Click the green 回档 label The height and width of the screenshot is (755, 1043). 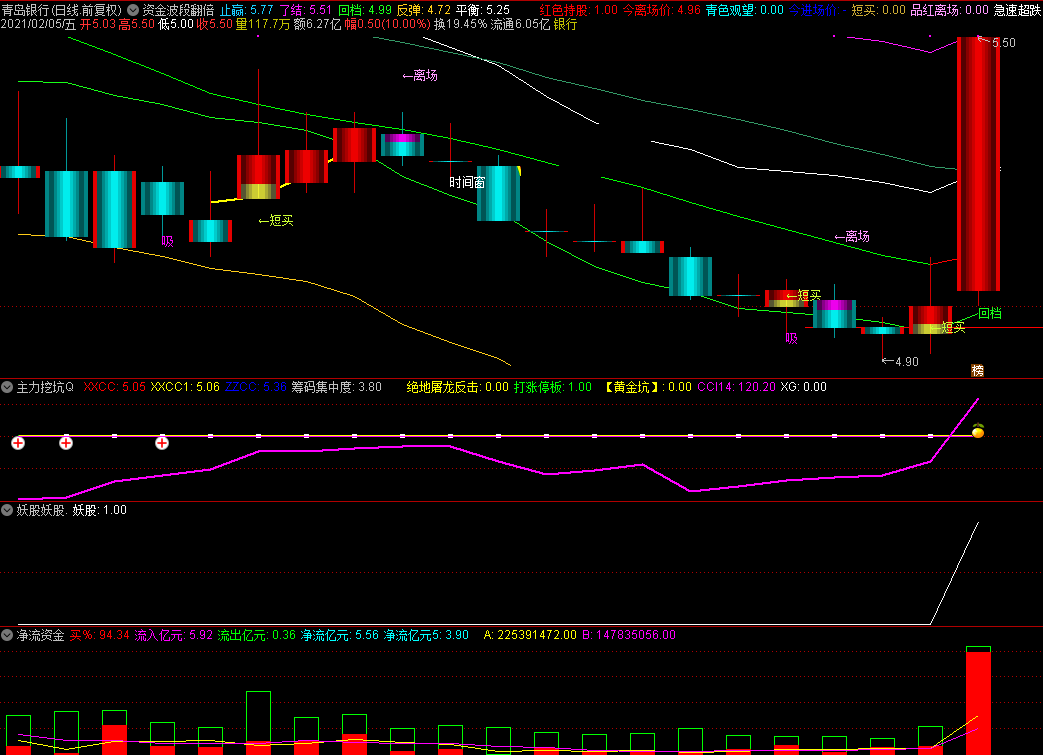click(x=990, y=313)
